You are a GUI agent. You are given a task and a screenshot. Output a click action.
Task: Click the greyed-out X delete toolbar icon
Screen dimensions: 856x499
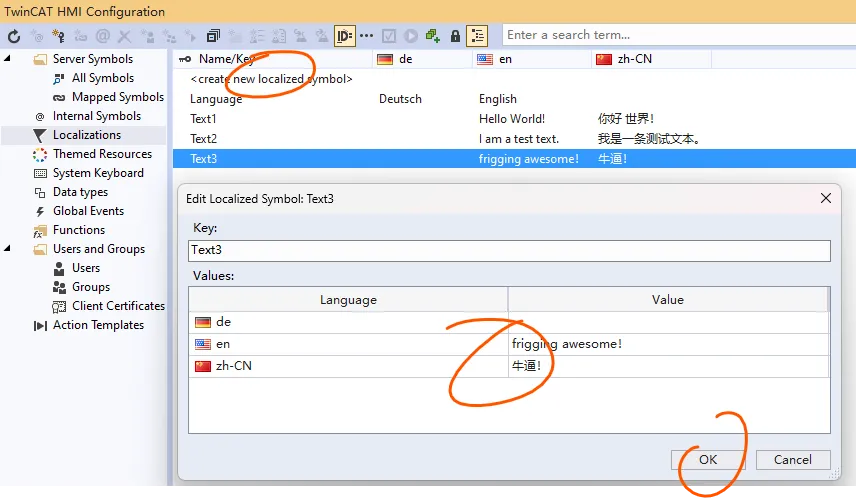coord(124,36)
